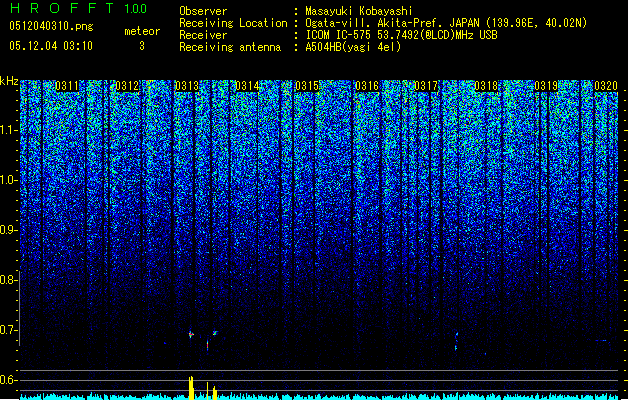Click the kHz axis unit label
Screen dimensions: 629x400
click(x=9, y=81)
